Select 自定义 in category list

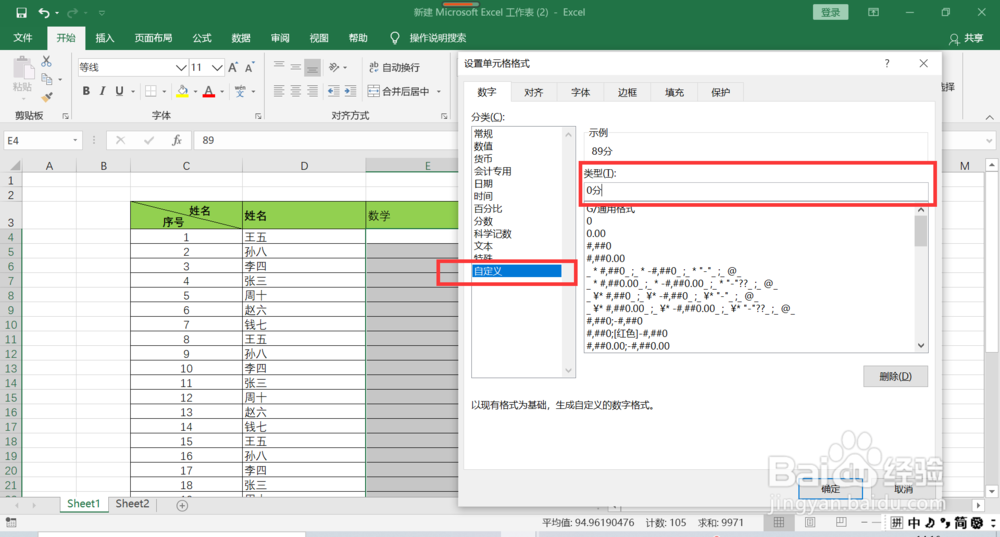click(517, 271)
